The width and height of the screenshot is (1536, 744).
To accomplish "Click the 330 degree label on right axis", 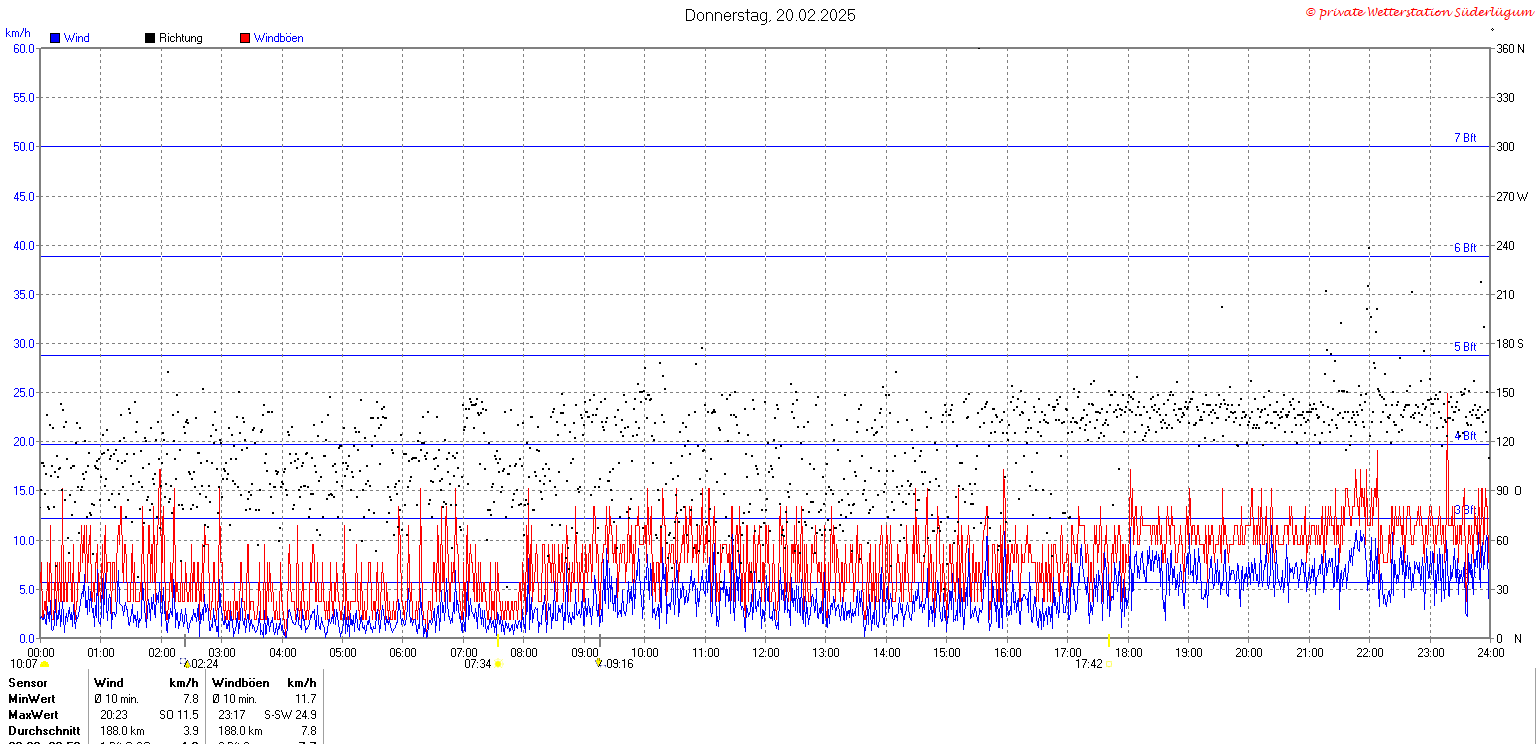I will [x=1505, y=98].
